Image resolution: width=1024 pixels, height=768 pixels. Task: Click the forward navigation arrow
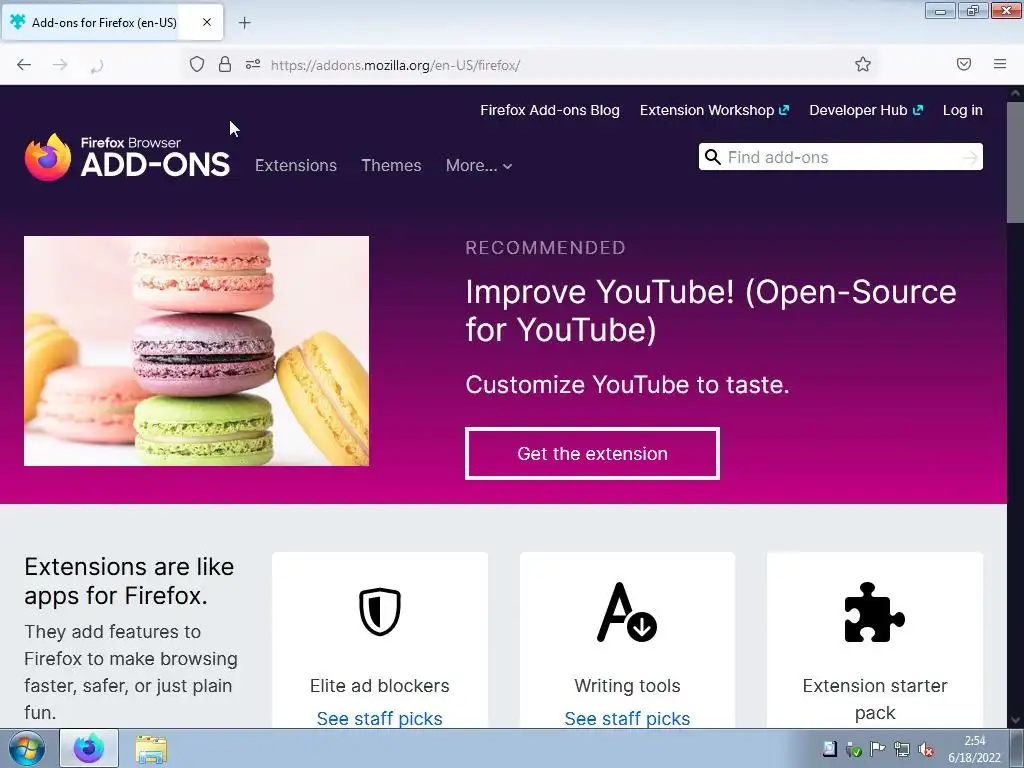pos(60,65)
